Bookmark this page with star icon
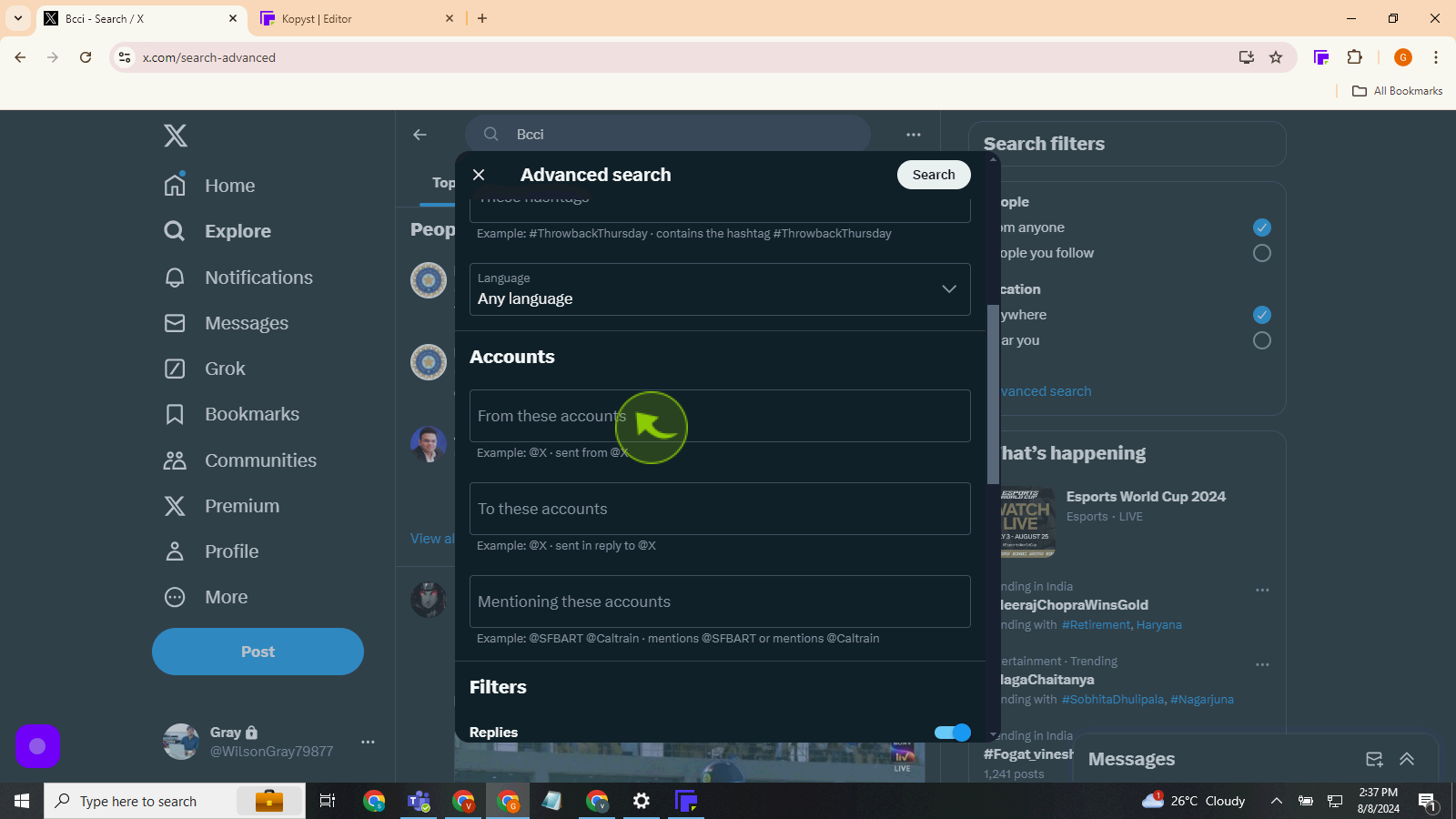1456x819 pixels. (x=1276, y=57)
